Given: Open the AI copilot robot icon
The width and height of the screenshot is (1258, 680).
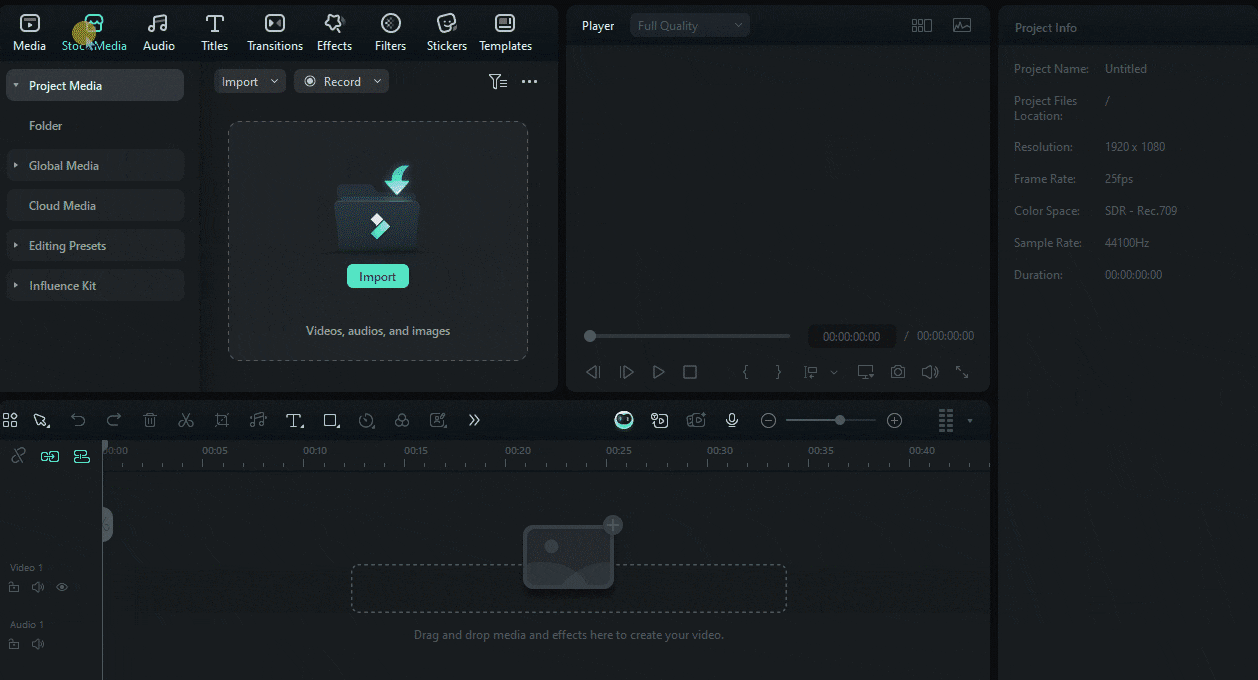Looking at the screenshot, I should pos(624,420).
